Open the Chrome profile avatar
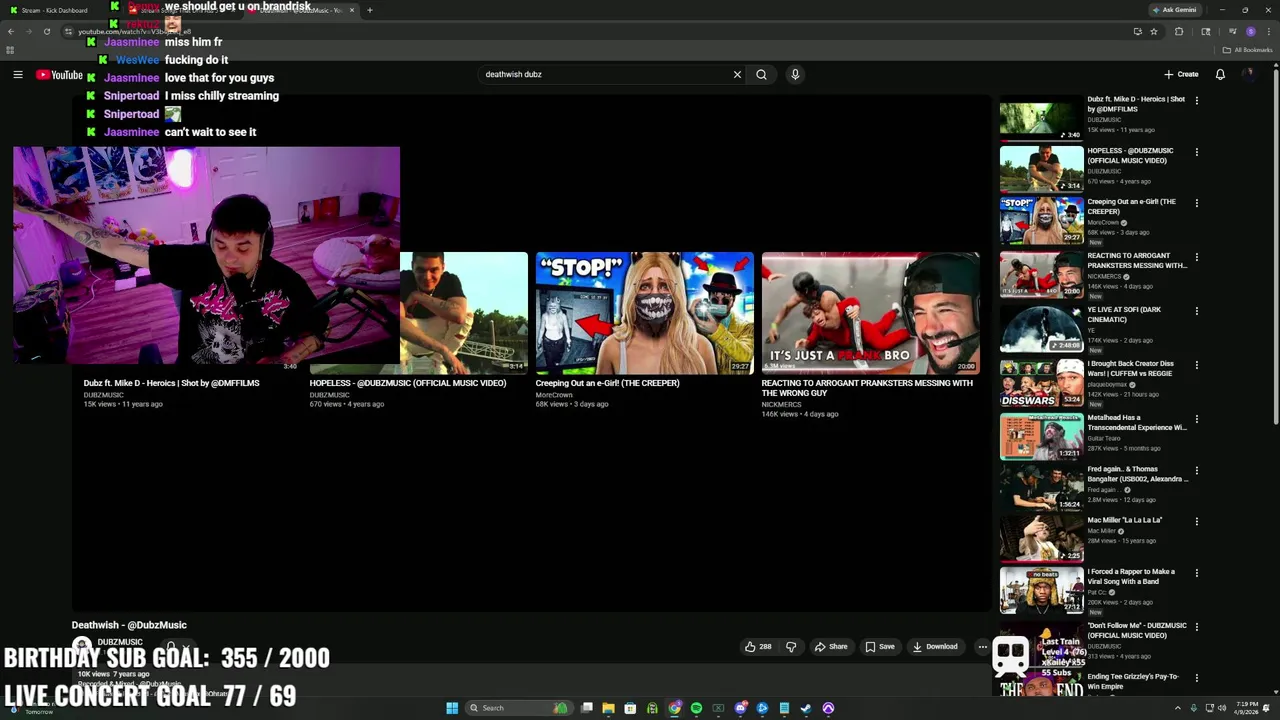 1250,31
